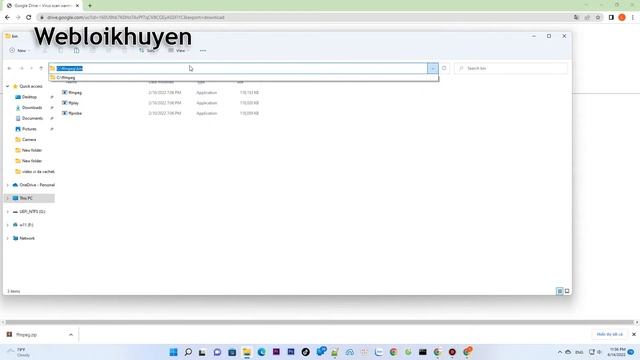Open the Chrome profile avatar
Viewport: 640px width, 360px height.
(x=622, y=17)
